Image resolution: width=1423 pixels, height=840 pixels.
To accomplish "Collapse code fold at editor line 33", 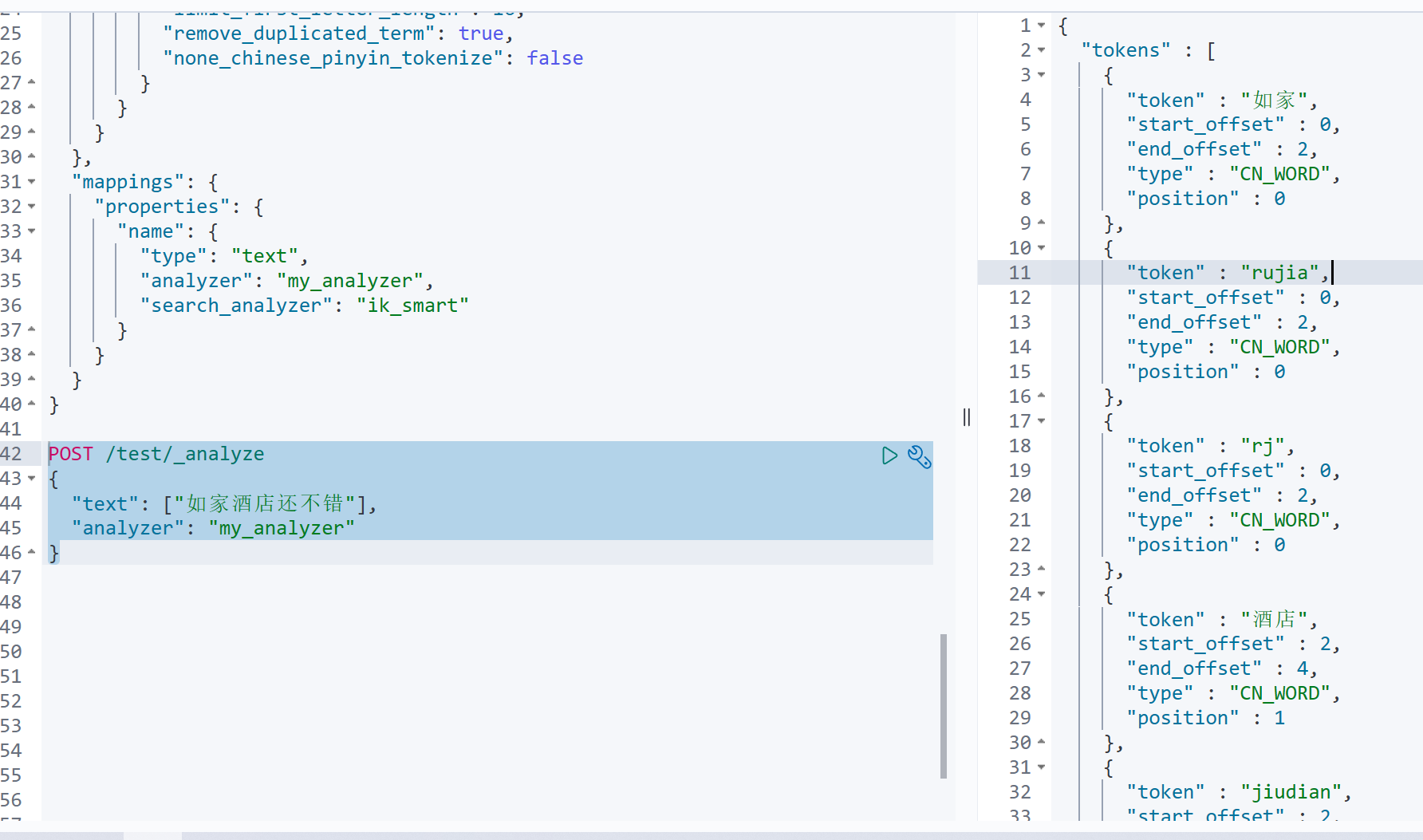I will [x=32, y=231].
